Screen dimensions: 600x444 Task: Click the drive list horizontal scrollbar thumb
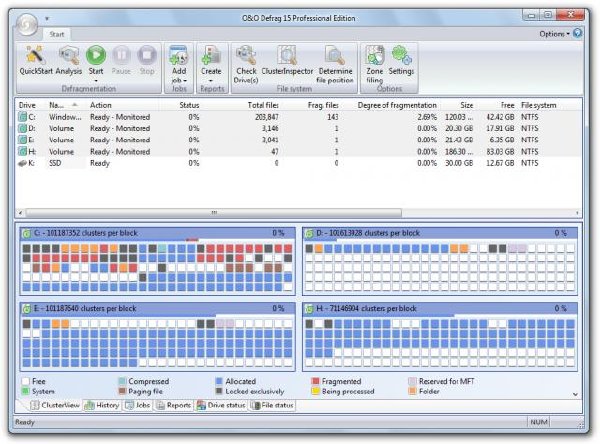(214, 212)
